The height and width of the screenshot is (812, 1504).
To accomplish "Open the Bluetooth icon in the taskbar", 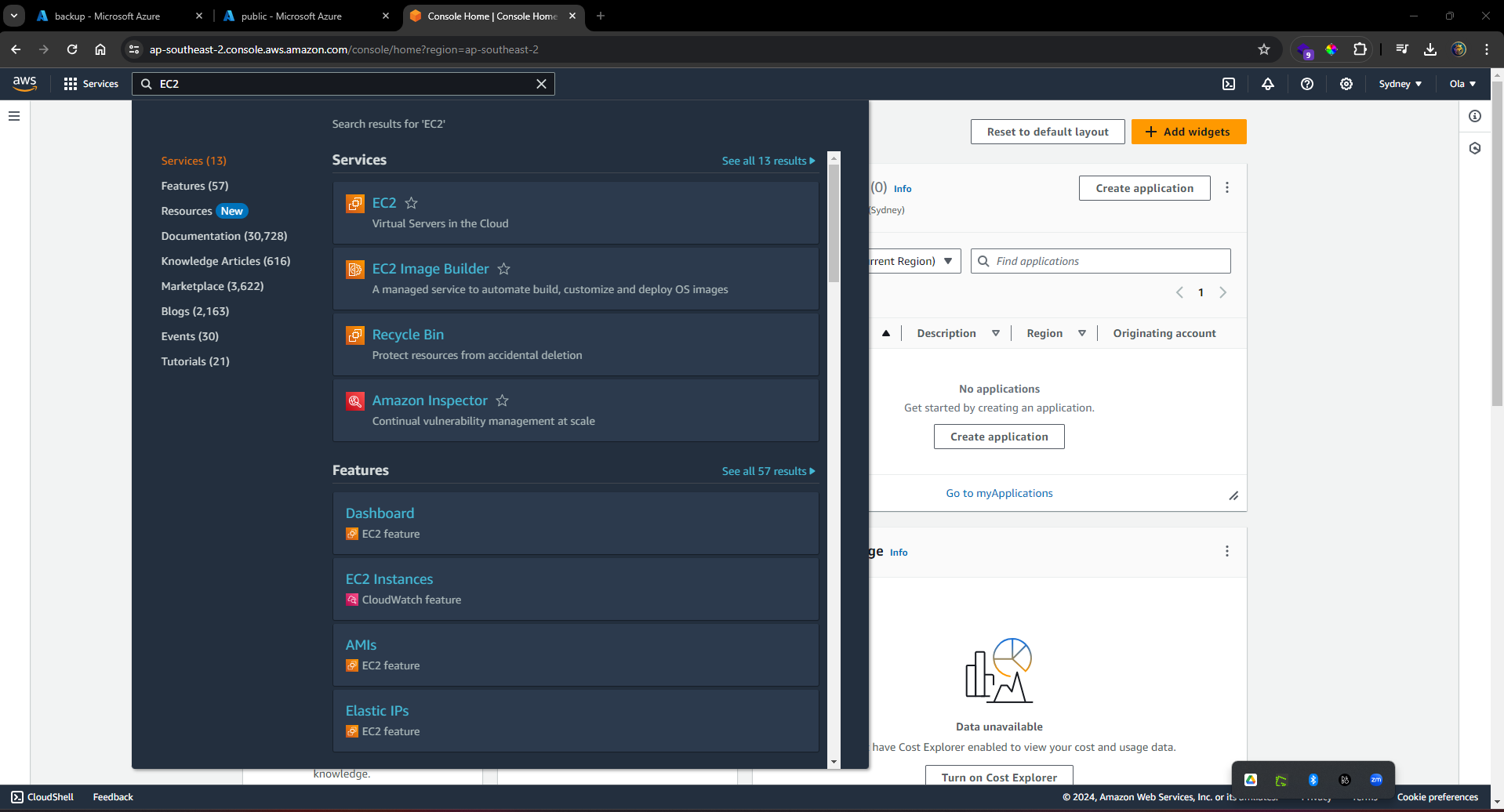I will 1313,778.
